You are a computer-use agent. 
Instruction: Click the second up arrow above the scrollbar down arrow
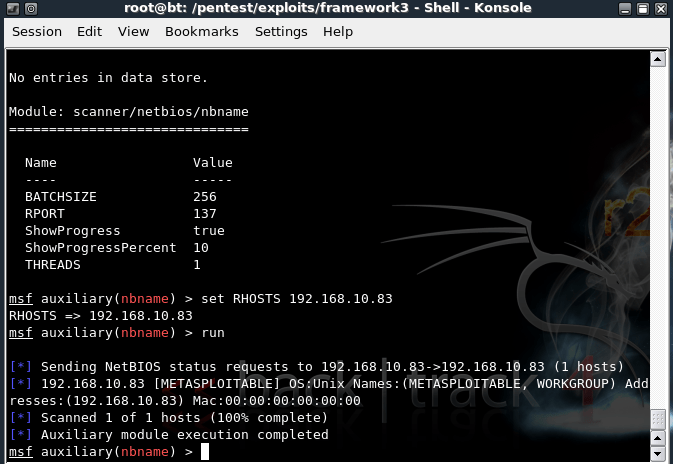click(x=658, y=438)
